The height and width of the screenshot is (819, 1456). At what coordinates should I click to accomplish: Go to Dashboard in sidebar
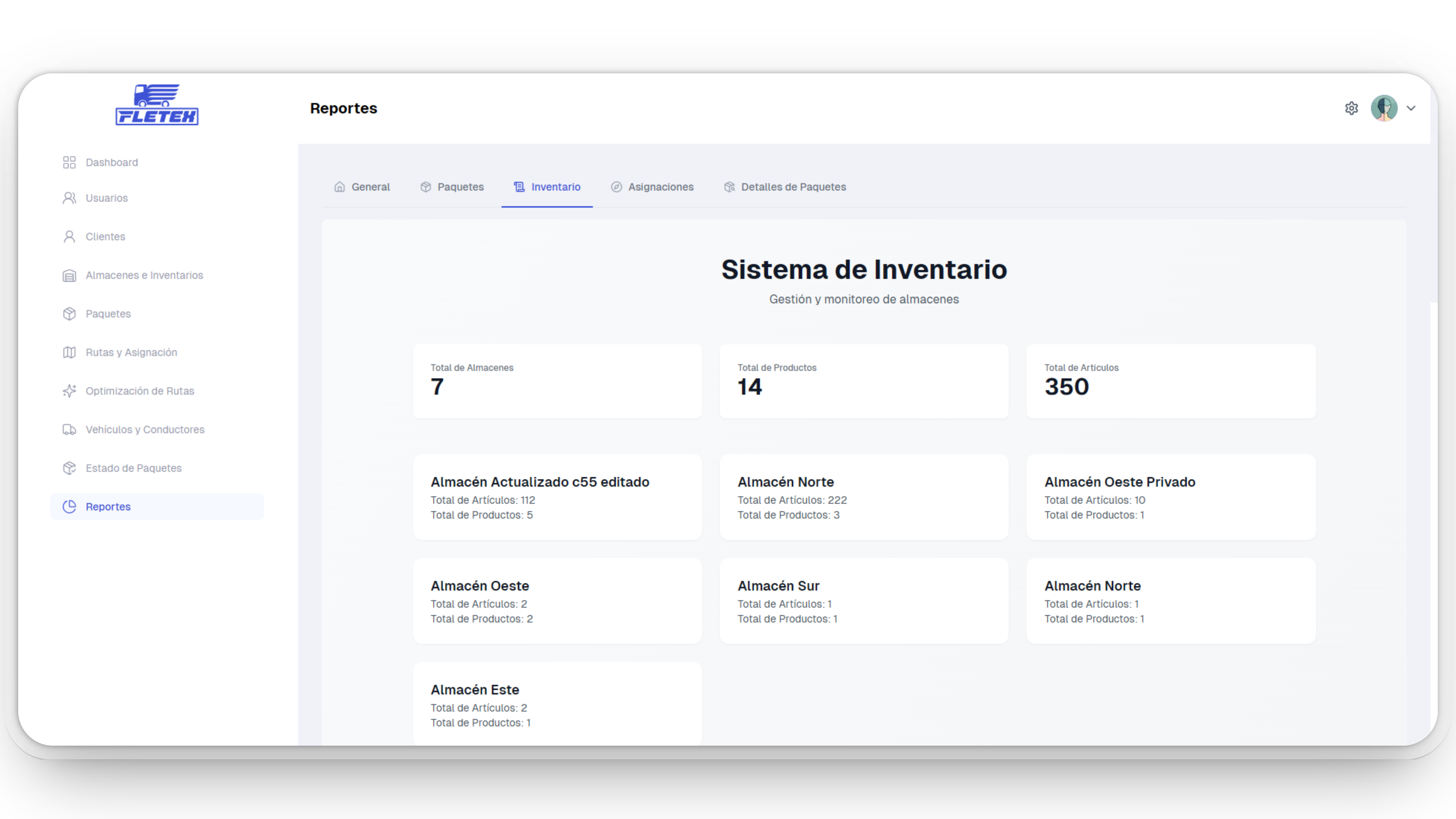coord(157,162)
